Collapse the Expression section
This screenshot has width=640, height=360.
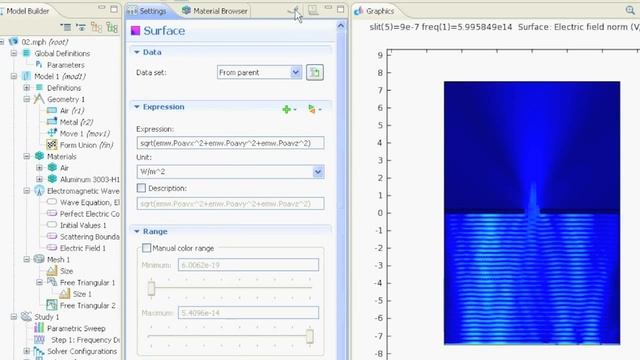pos(137,107)
